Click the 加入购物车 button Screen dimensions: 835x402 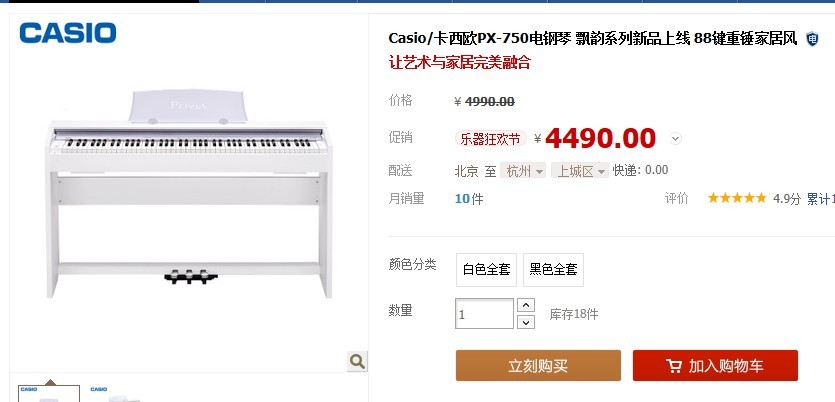coord(715,365)
